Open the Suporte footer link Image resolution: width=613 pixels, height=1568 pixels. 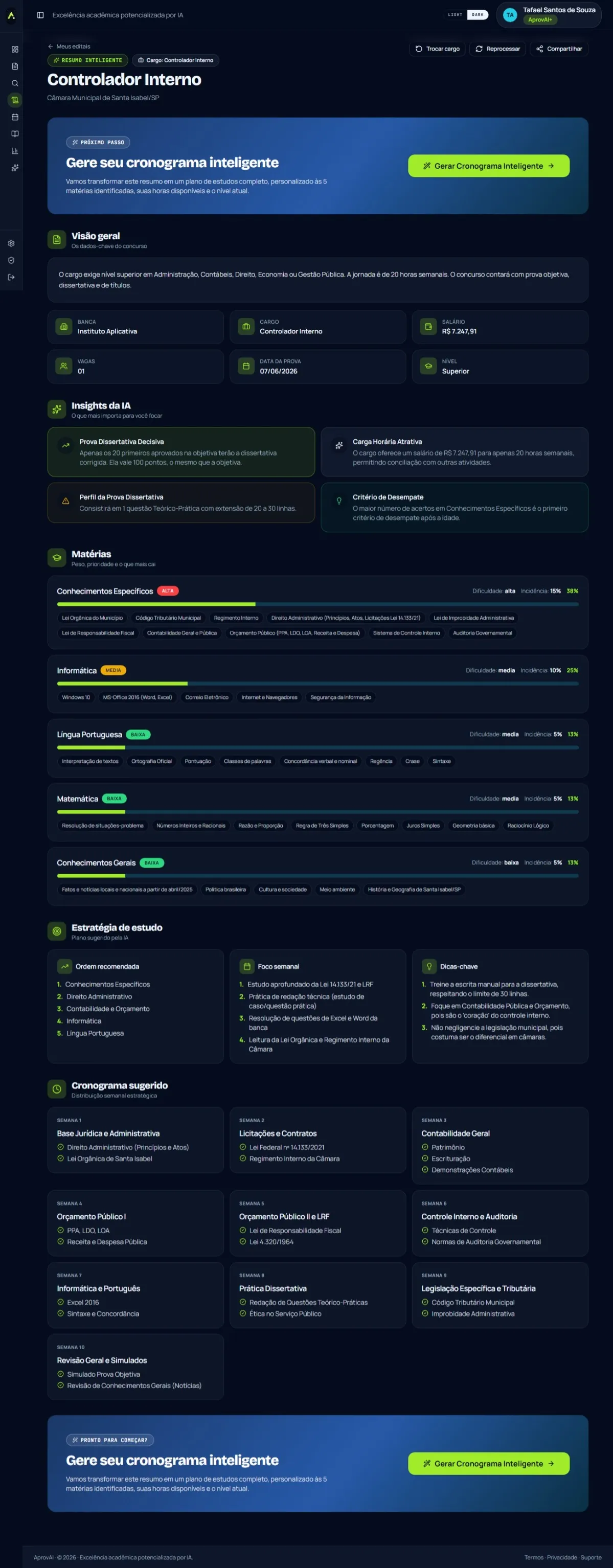[x=591, y=1557]
